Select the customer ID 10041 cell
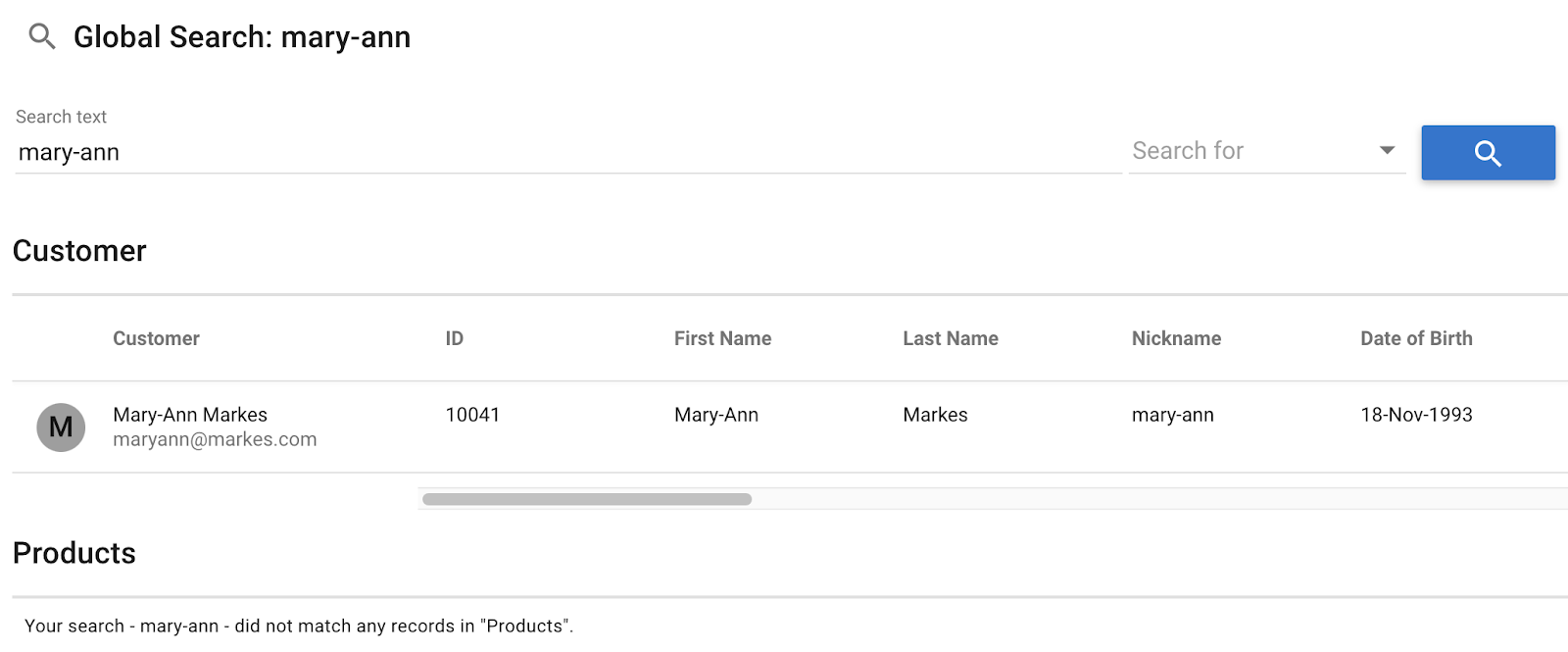 pyautogui.click(x=472, y=415)
